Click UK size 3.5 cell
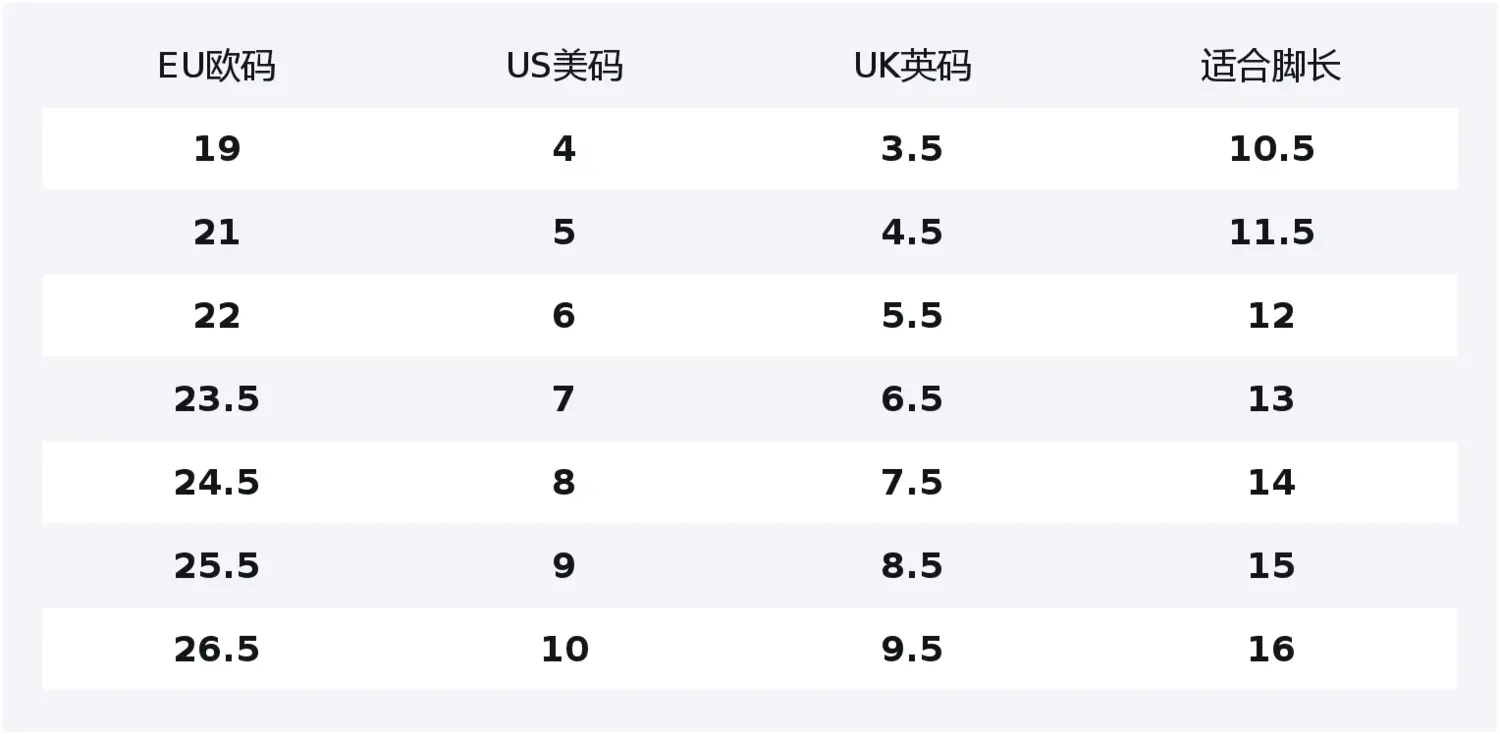Screen dimensions: 1500x734 (912, 149)
